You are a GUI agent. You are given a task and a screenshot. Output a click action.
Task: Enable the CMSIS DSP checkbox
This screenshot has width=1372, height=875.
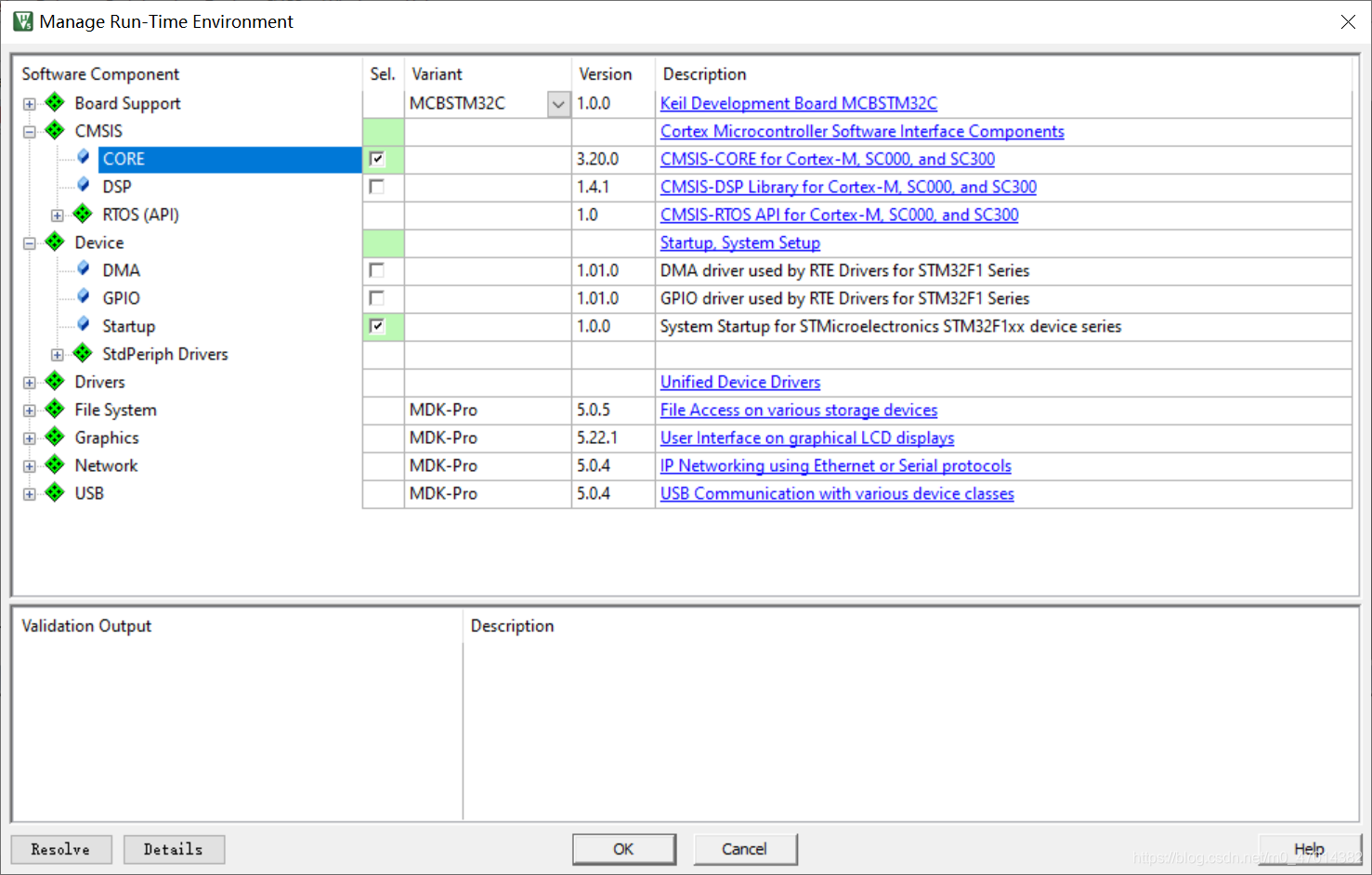pos(376,187)
